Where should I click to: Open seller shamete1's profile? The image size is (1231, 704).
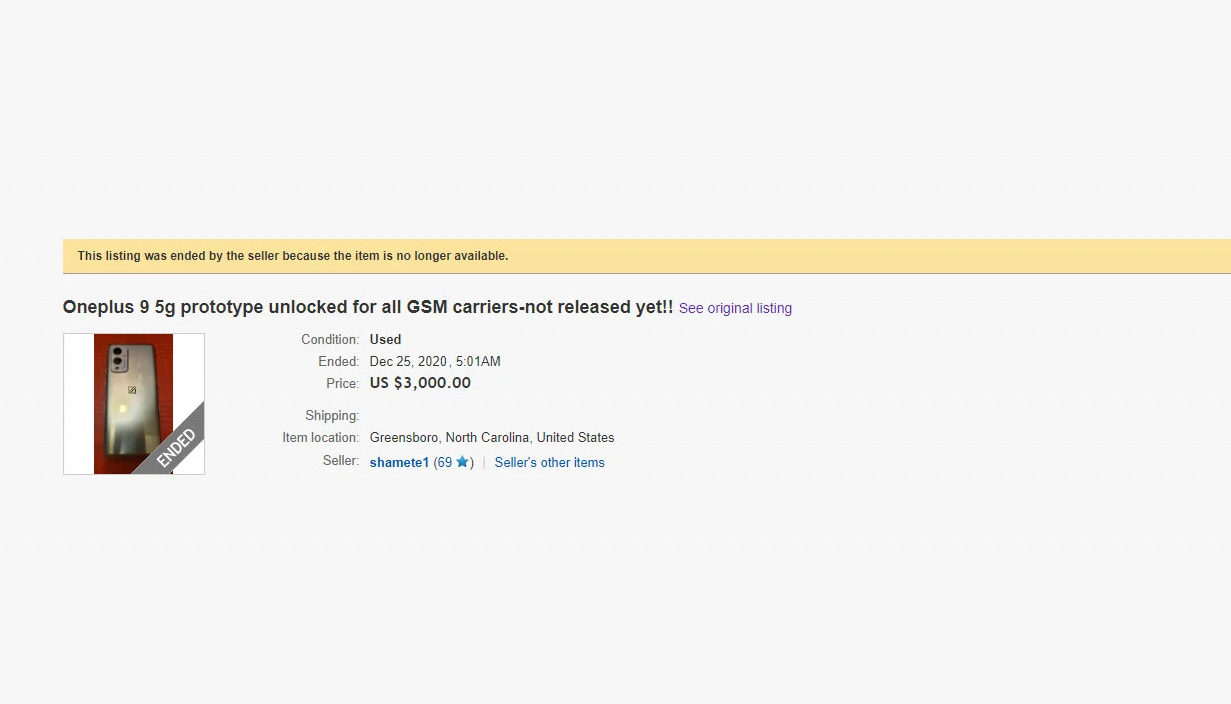pos(399,462)
